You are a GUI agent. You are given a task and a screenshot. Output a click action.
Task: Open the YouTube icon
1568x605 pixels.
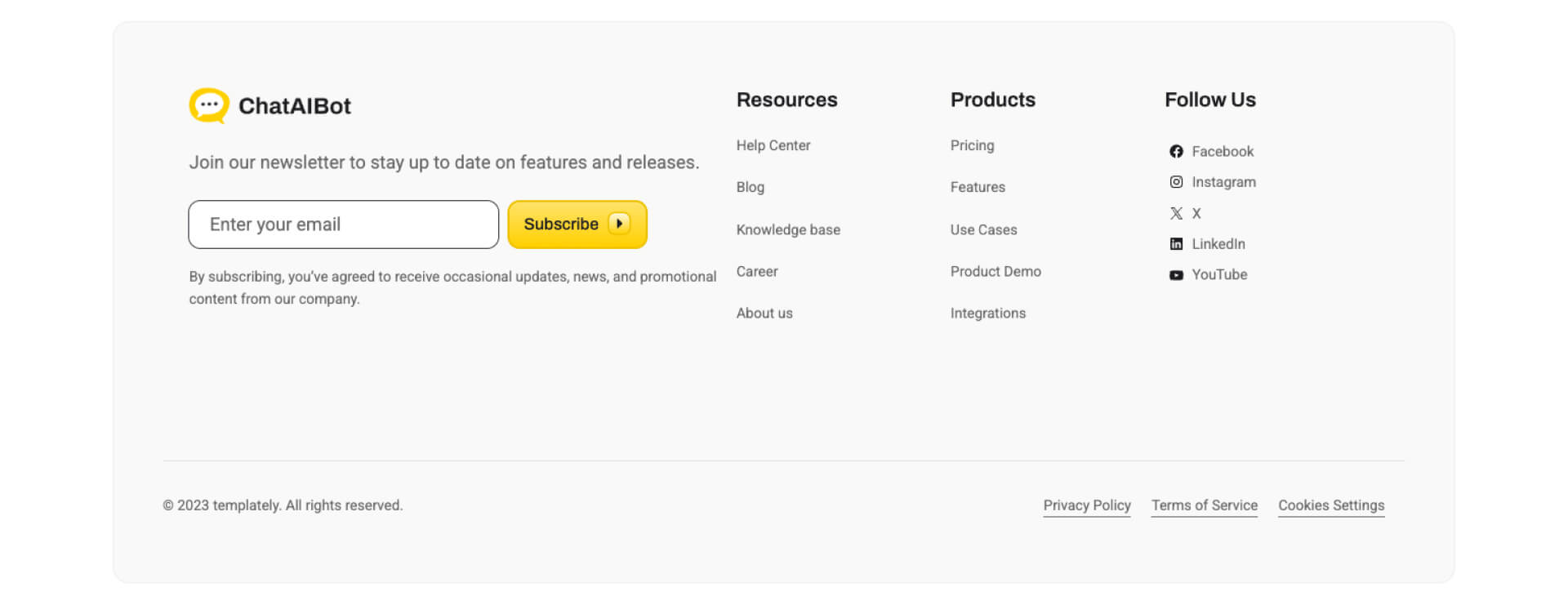pos(1176,275)
